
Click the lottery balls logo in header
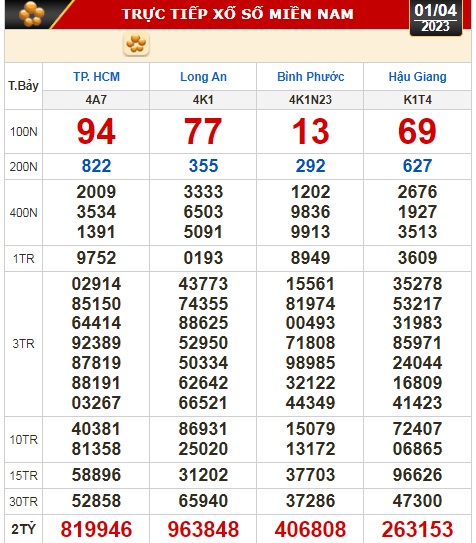pos(32,14)
